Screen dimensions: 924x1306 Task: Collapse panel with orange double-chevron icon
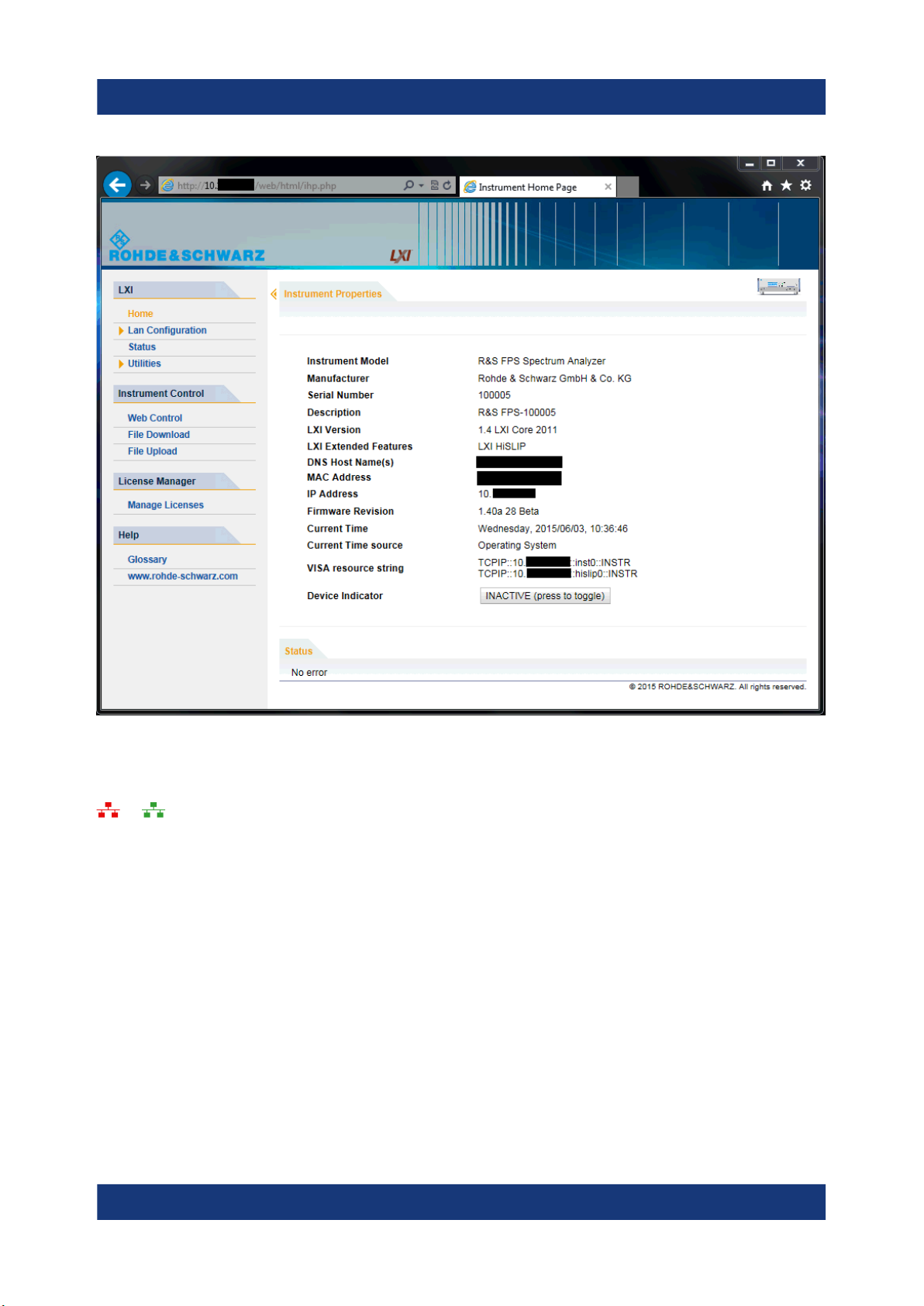tap(274, 294)
